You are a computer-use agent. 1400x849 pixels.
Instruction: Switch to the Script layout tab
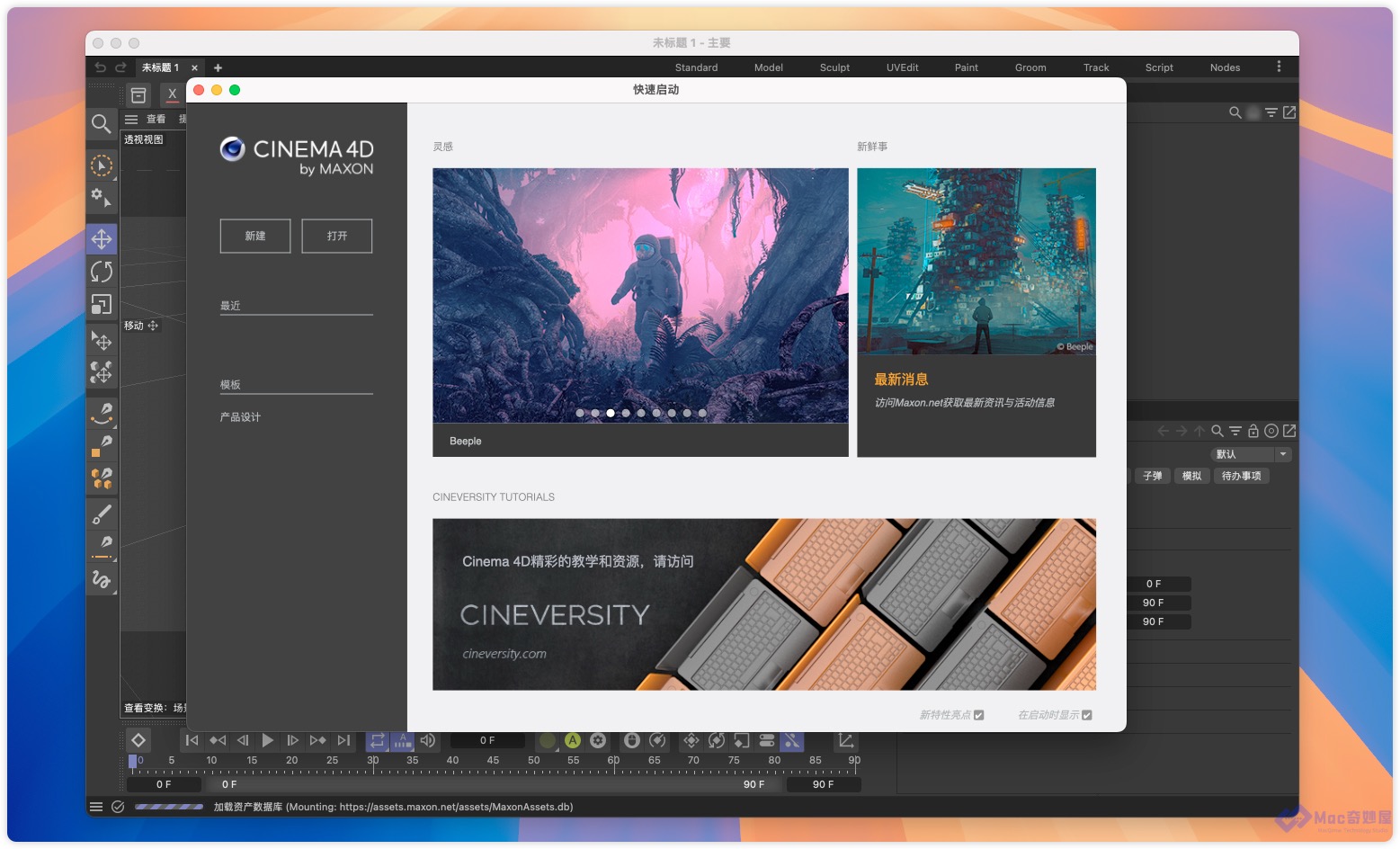click(x=1159, y=67)
